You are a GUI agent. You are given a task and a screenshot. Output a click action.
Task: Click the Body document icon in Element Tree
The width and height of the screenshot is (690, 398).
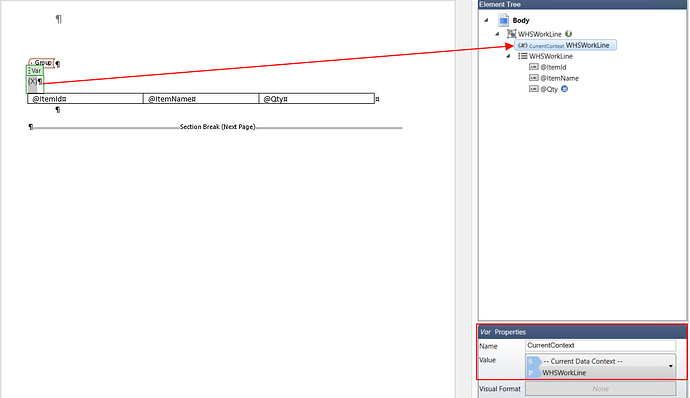tap(503, 20)
